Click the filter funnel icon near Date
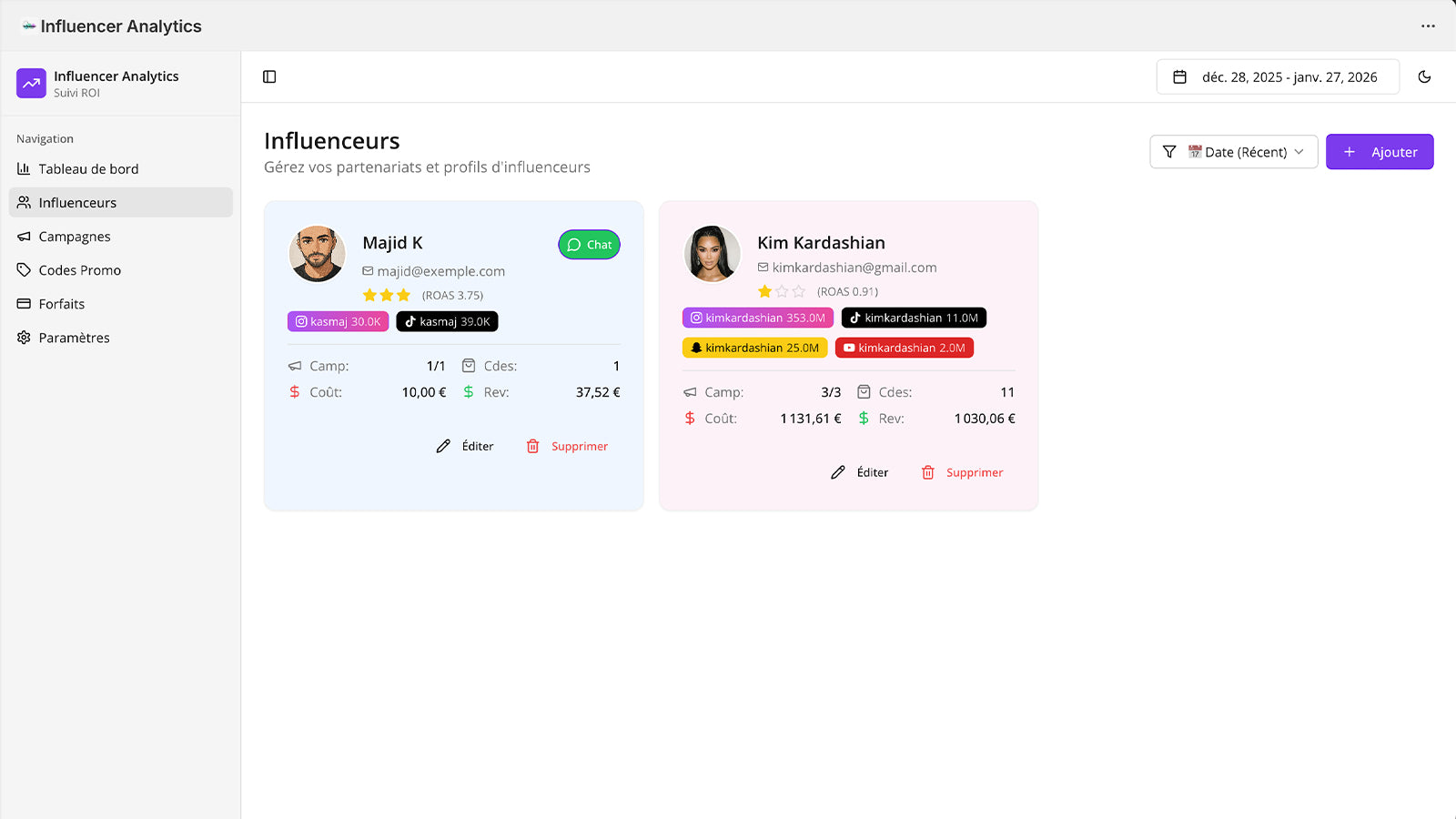The width and height of the screenshot is (1456, 819). click(1170, 152)
